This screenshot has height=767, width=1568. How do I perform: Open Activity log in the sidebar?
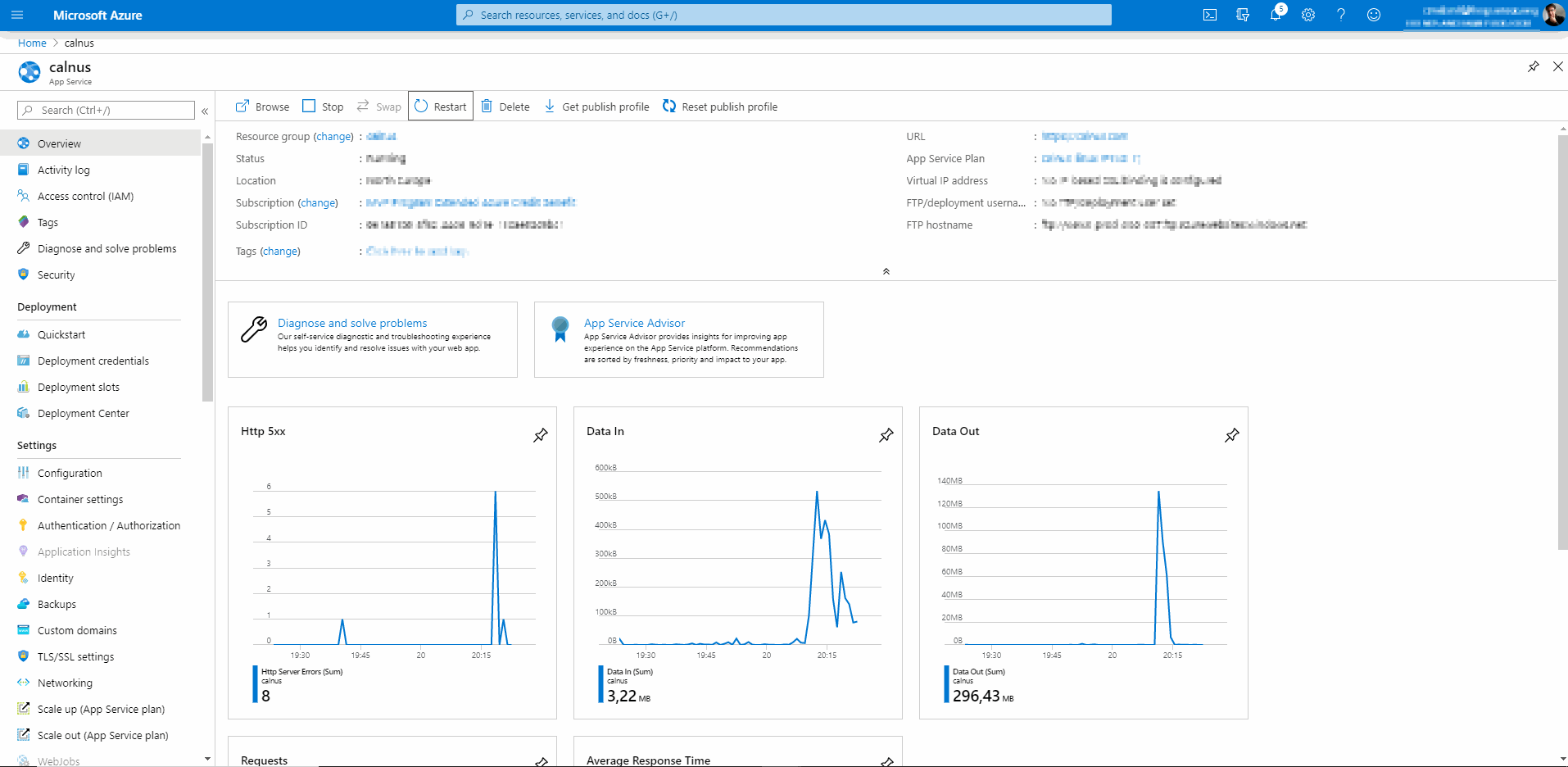tap(63, 170)
